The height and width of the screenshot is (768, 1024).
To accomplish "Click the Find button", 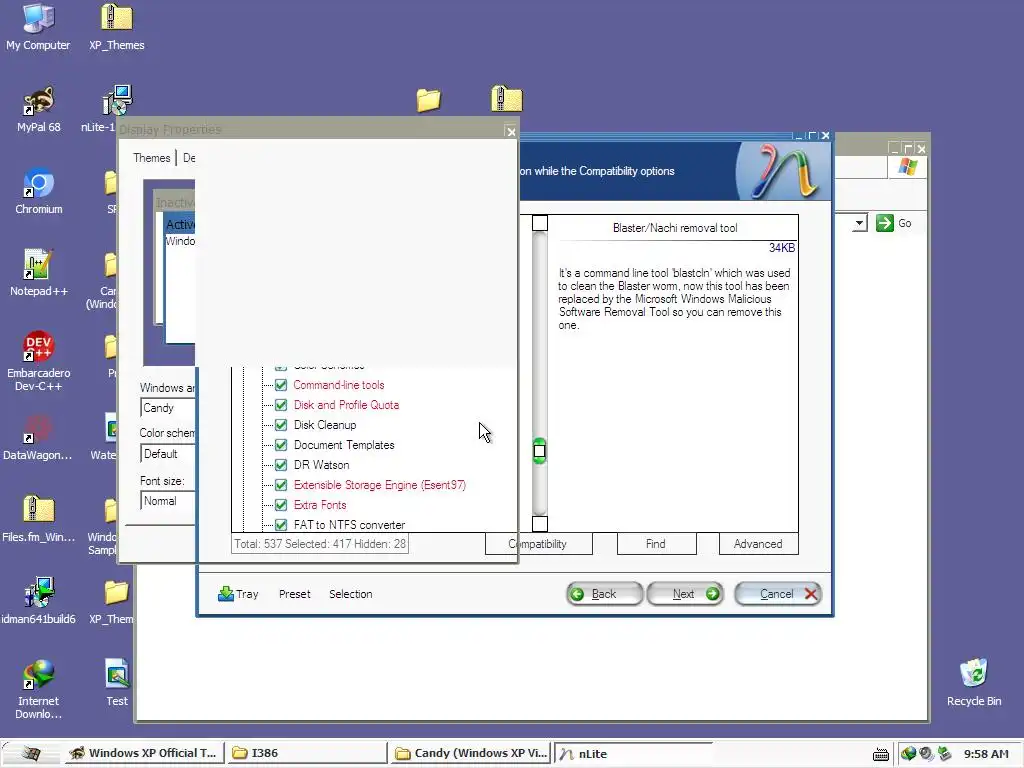I will pos(656,544).
